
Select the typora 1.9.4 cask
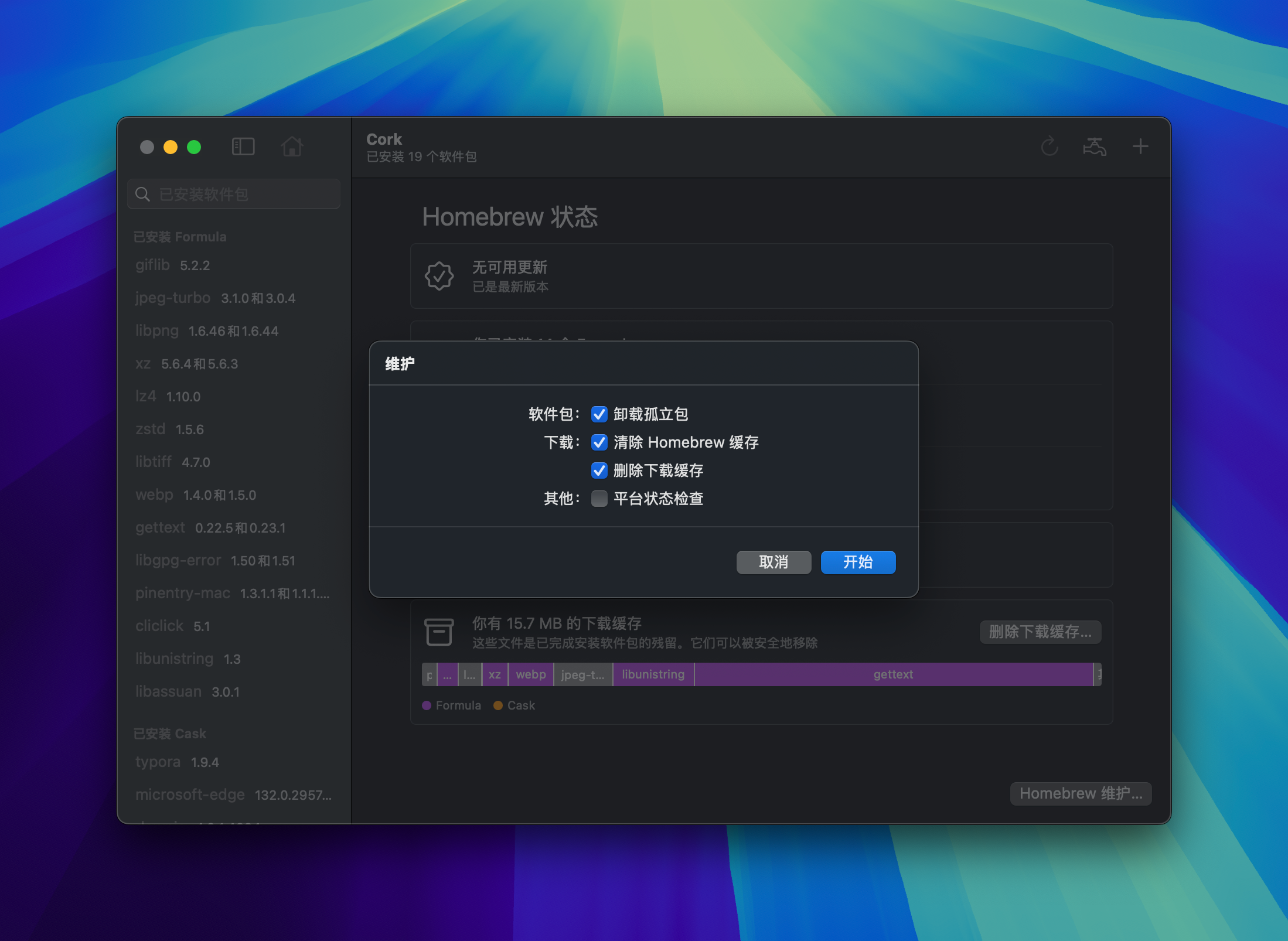(x=234, y=762)
